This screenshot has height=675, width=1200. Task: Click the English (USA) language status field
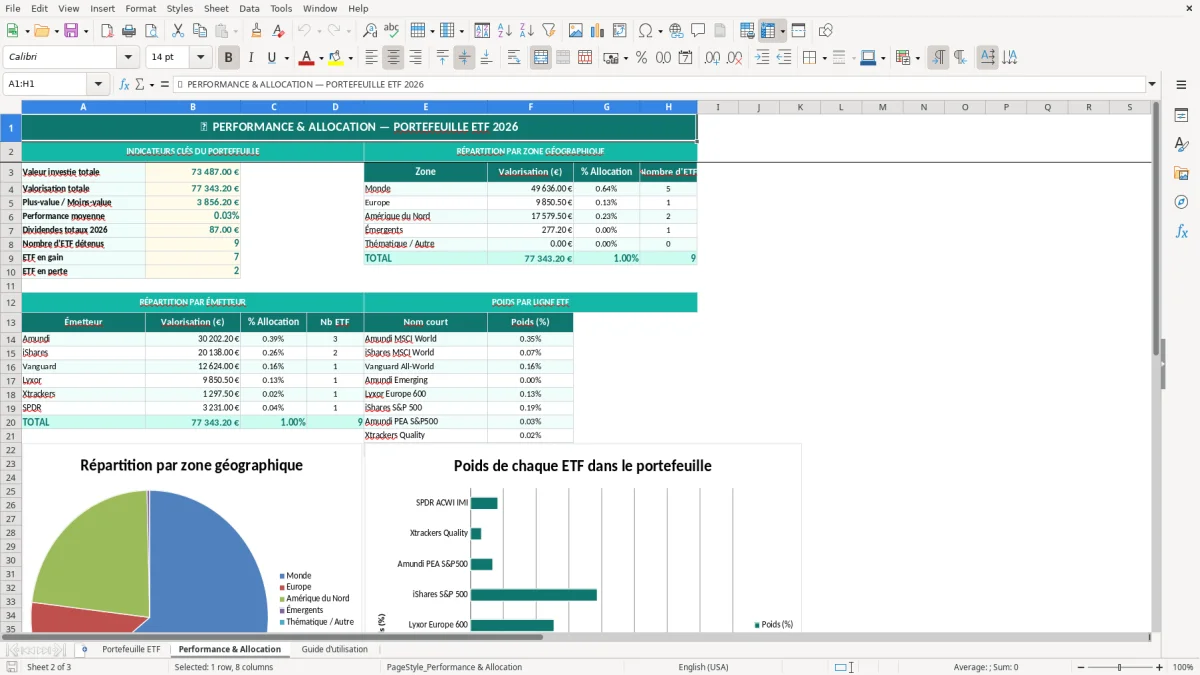pos(703,667)
